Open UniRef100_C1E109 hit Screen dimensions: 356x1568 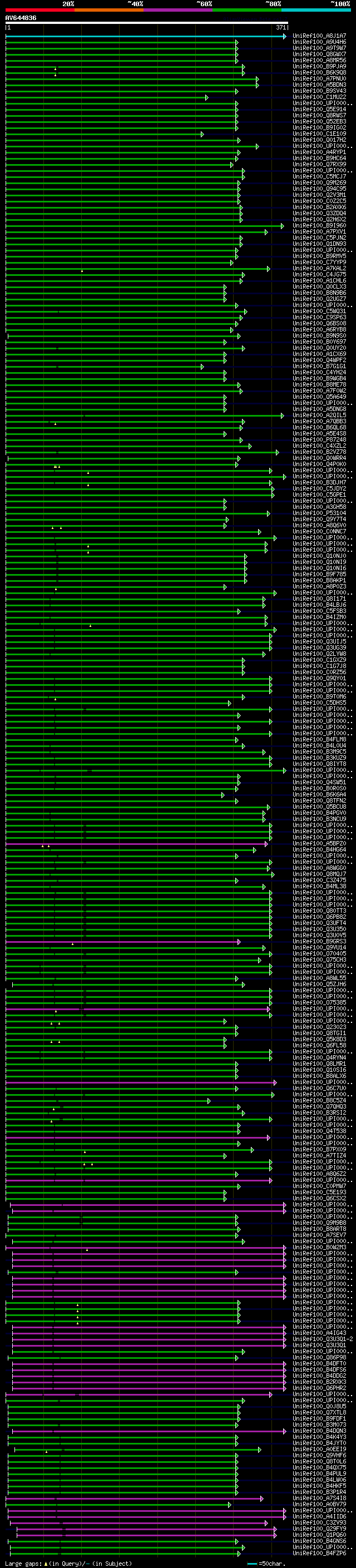[x=319, y=134]
